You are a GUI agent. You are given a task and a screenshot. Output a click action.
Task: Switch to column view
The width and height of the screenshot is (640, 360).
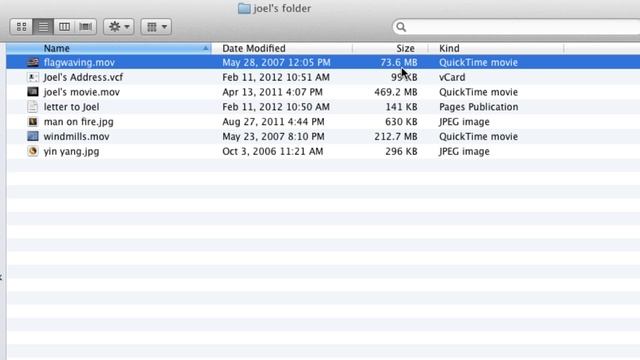(64, 27)
